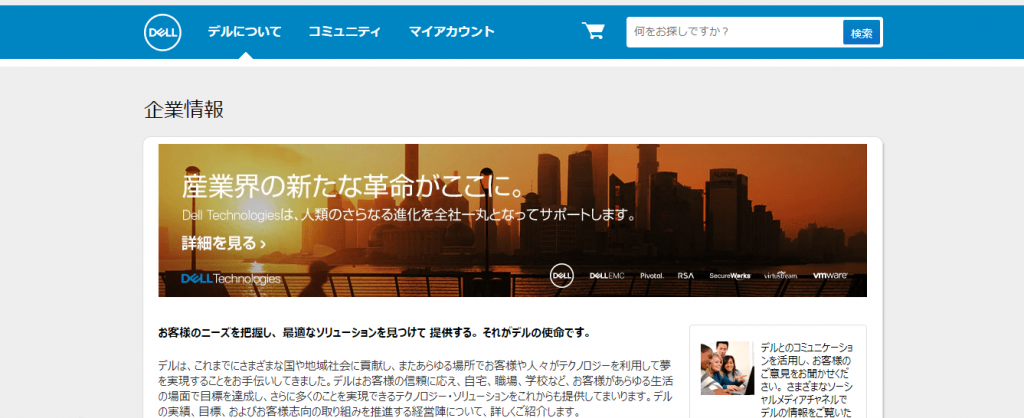Click the Dell EMC logo in banner
This screenshot has height=418, width=1024.
click(x=607, y=276)
